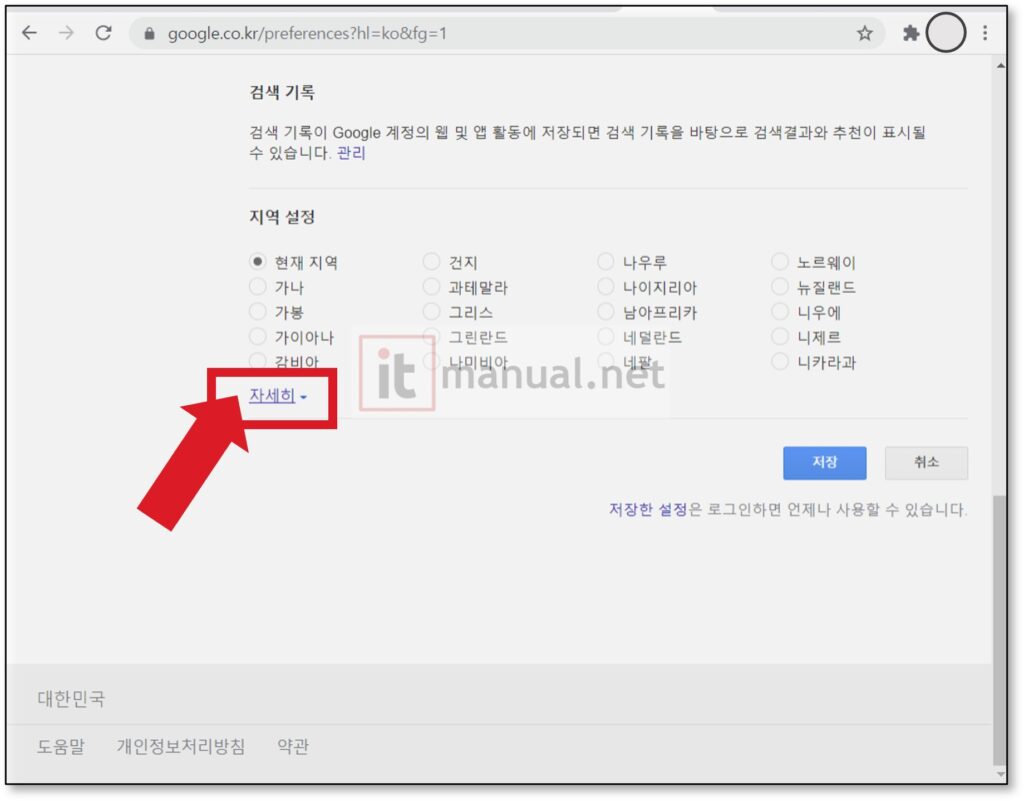Click the scrollbar up arrow
The height and width of the screenshot is (801, 1024).
pyautogui.click(x=1000, y=65)
